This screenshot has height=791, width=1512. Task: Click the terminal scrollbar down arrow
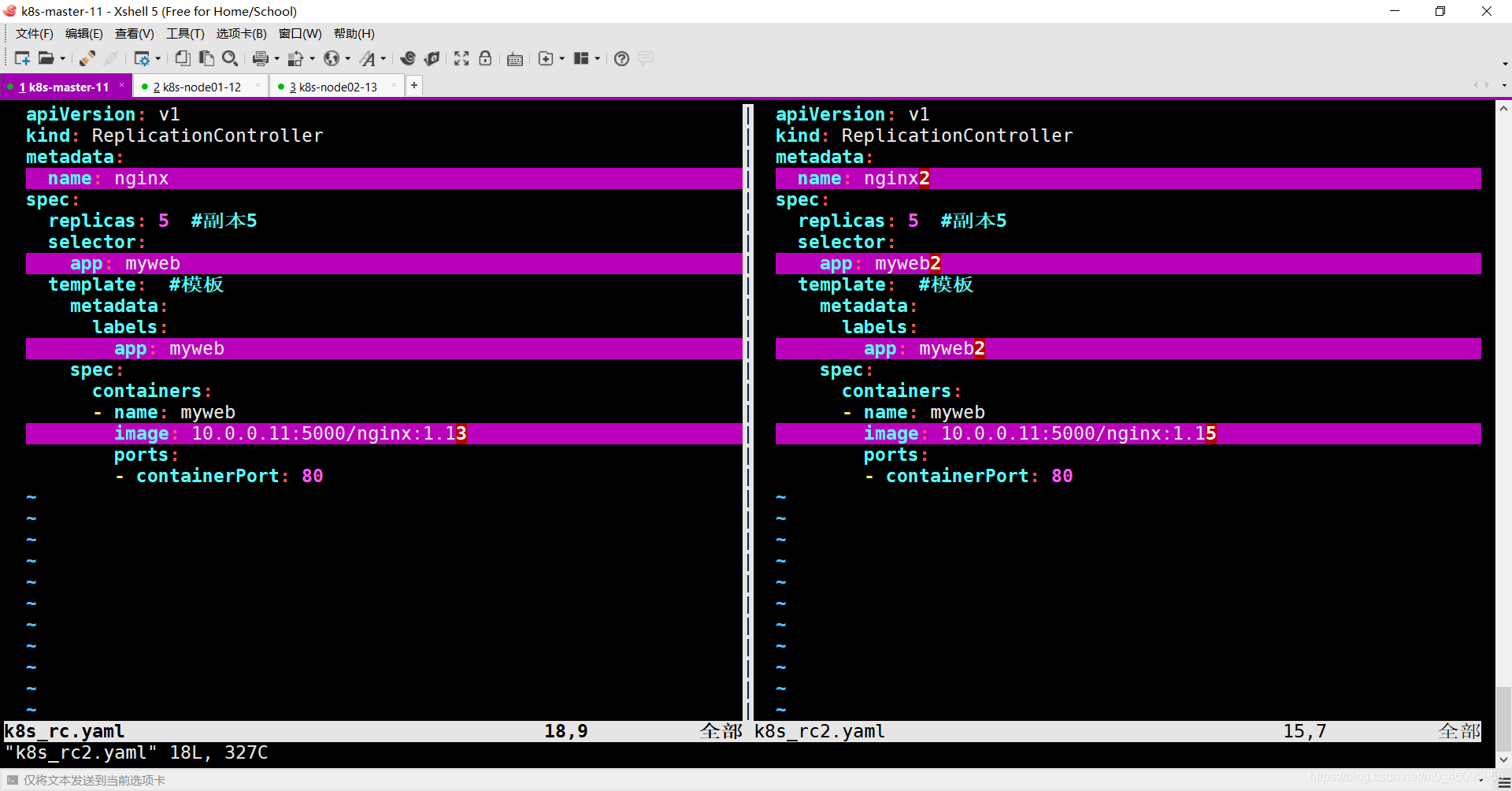click(1503, 760)
